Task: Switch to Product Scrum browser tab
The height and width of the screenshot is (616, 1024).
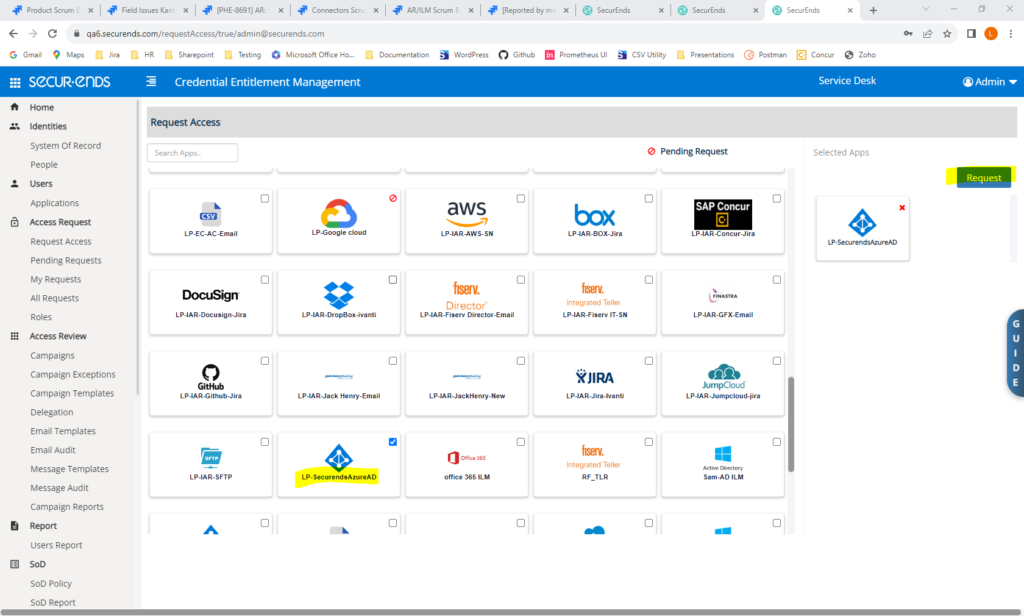Action: pyautogui.click(x=53, y=10)
